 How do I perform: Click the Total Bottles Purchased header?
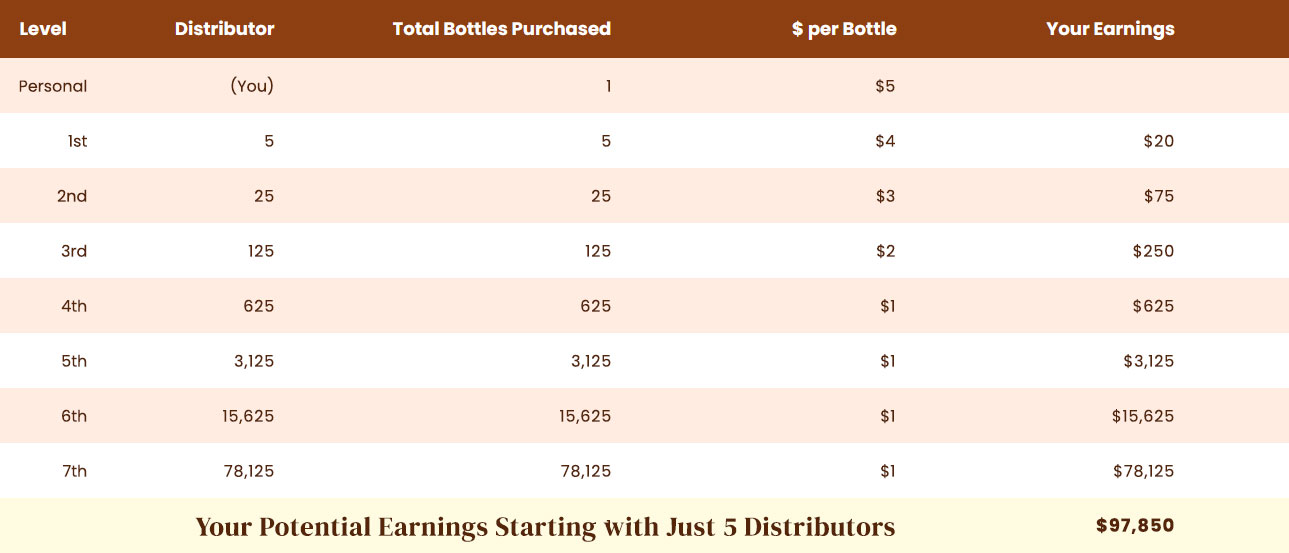pos(501,29)
